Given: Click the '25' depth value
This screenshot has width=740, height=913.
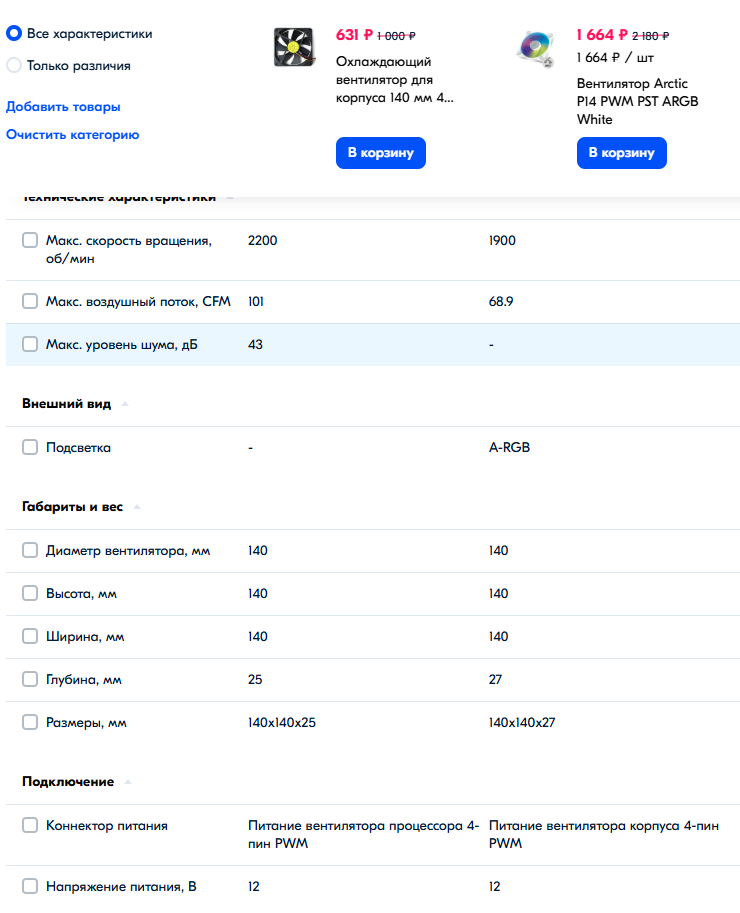Looking at the screenshot, I should [255, 680].
